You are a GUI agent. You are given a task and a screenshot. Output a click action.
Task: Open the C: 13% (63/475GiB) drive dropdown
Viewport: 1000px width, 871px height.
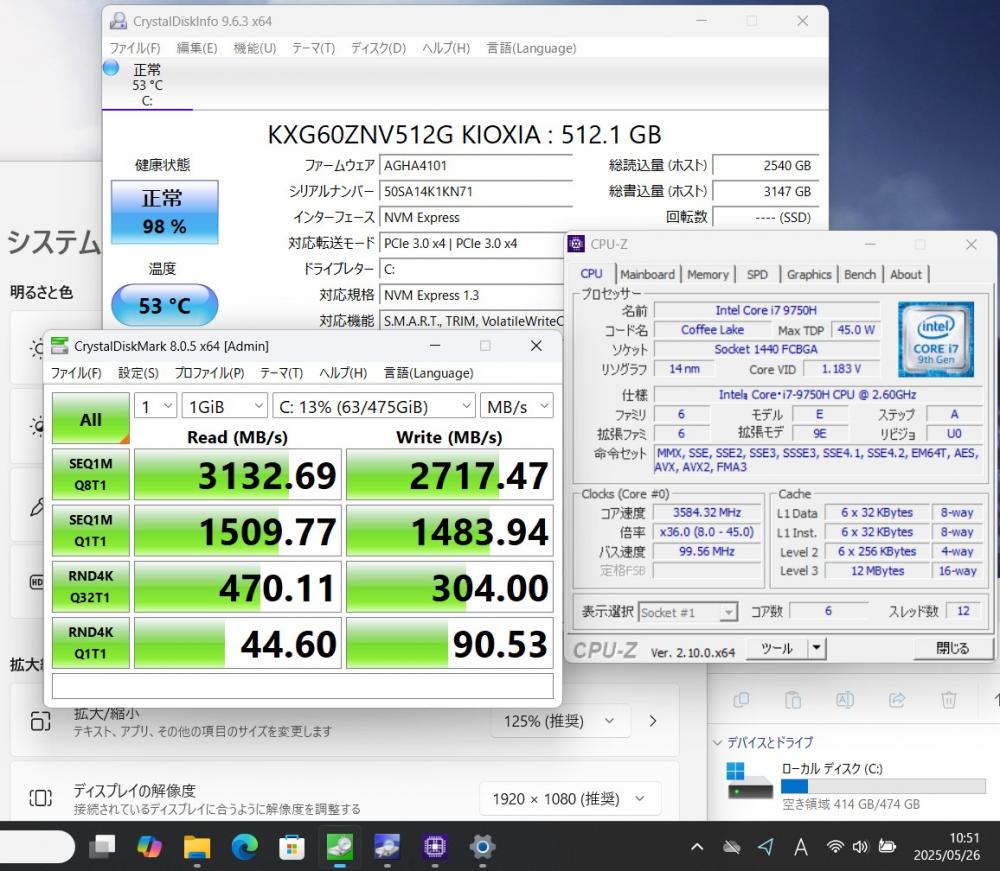pos(374,406)
